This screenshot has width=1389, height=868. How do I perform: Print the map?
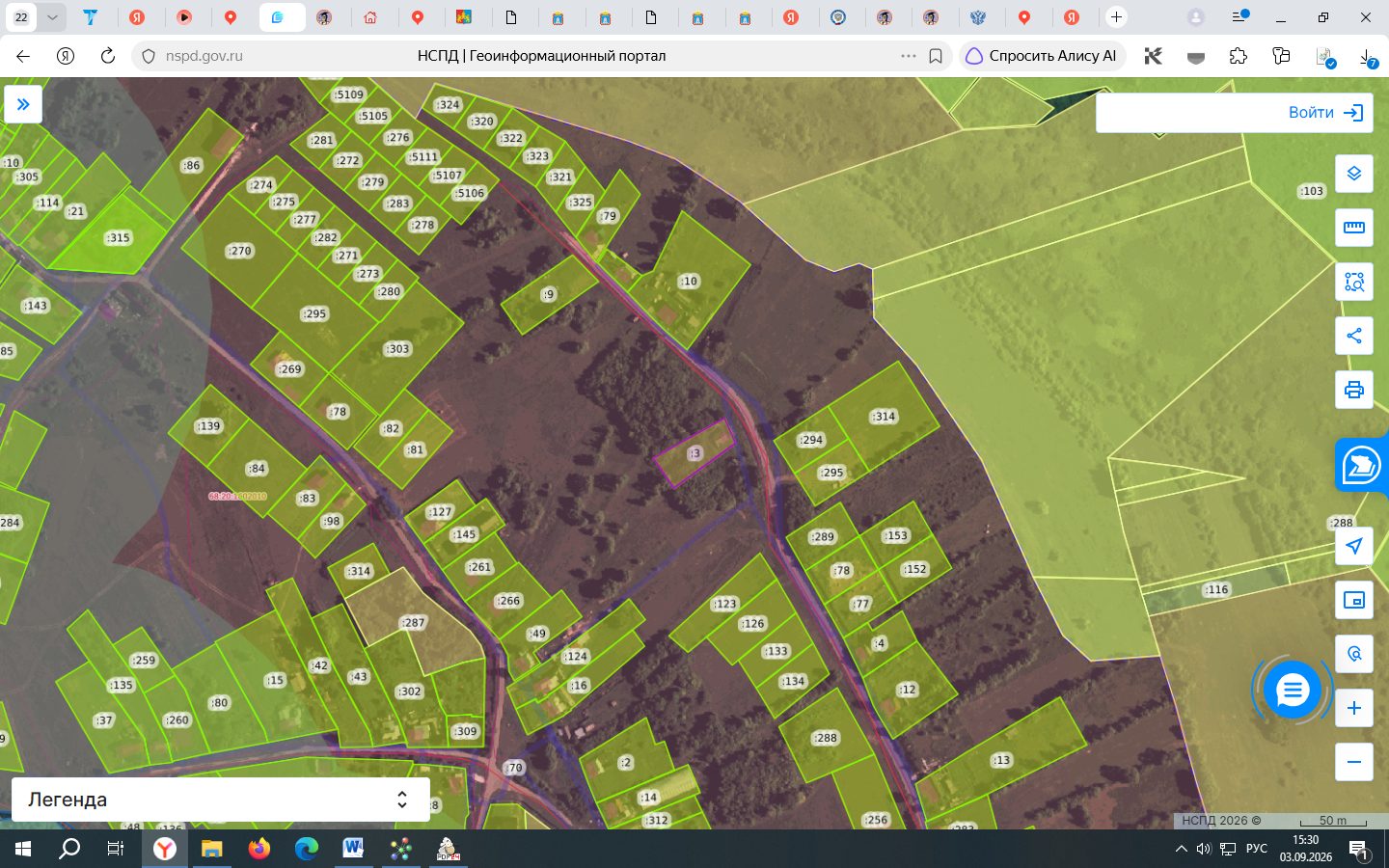[x=1354, y=390]
